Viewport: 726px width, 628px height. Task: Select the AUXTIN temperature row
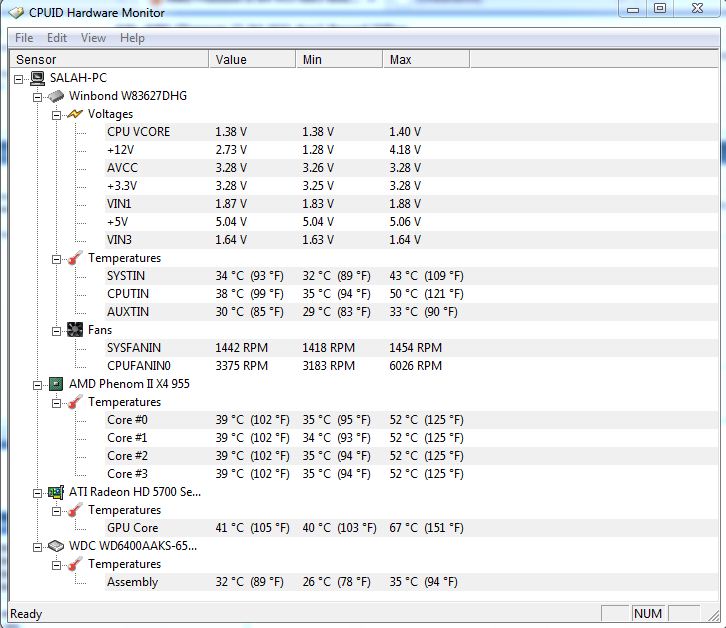pos(411,312)
